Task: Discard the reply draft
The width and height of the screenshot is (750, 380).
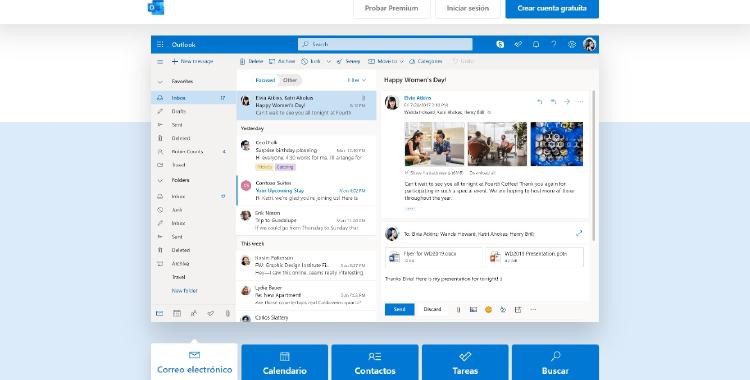Action: pyautogui.click(x=432, y=310)
